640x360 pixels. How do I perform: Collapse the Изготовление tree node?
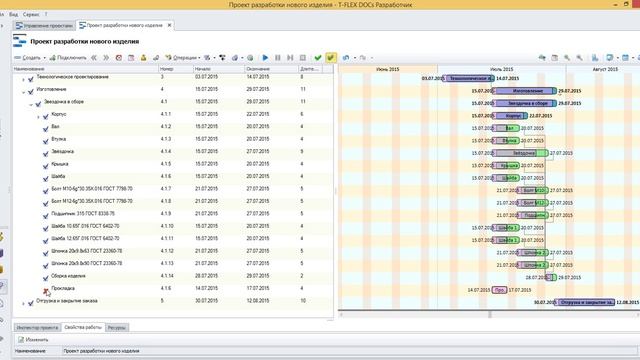[x=23, y=92]
